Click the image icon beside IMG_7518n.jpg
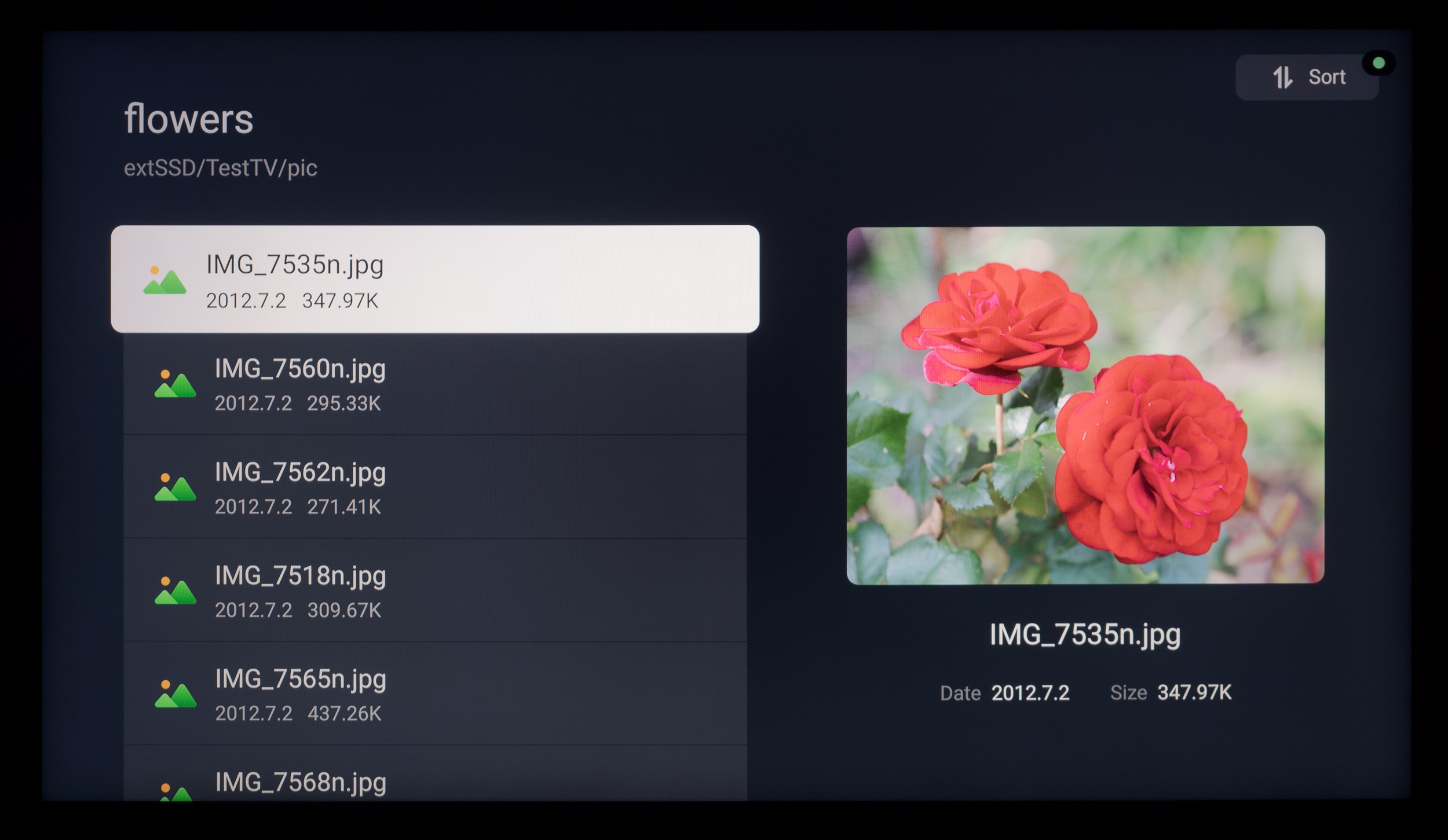This screenshot has width=1448, height=840. coord(175,590)
